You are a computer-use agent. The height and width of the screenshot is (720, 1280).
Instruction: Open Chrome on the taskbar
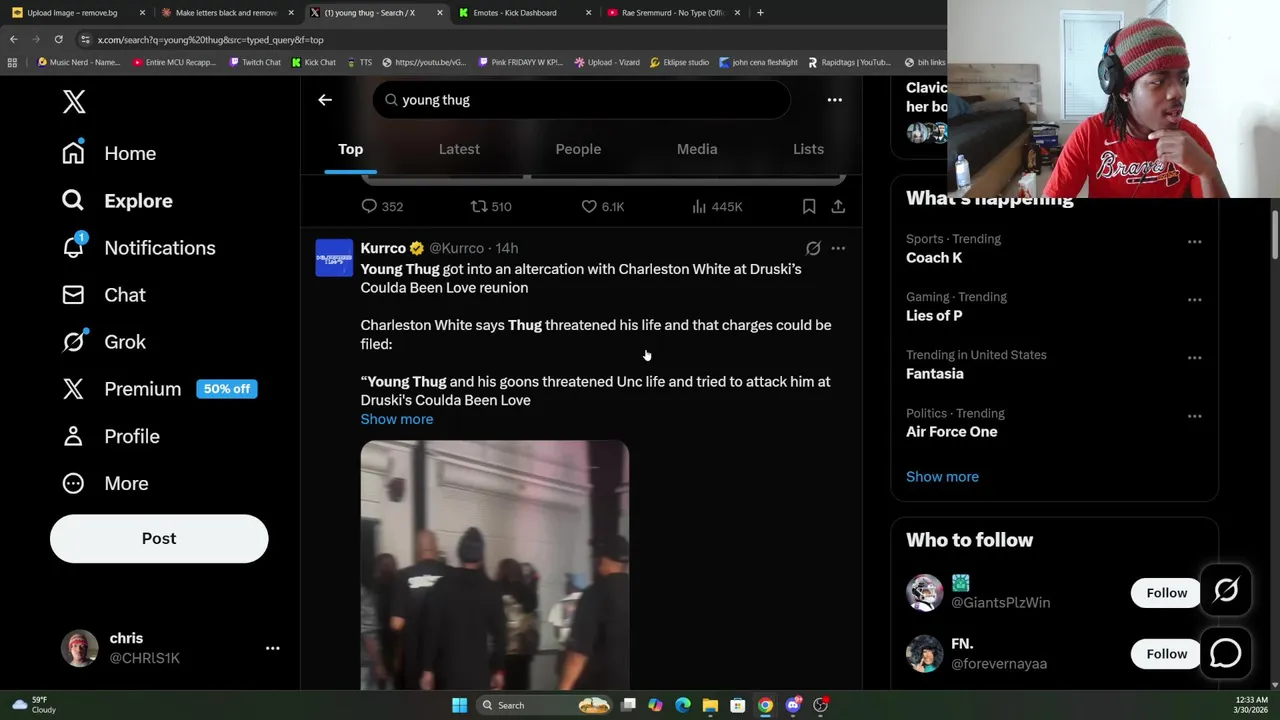pyautogui.click(x=765, y=705)
